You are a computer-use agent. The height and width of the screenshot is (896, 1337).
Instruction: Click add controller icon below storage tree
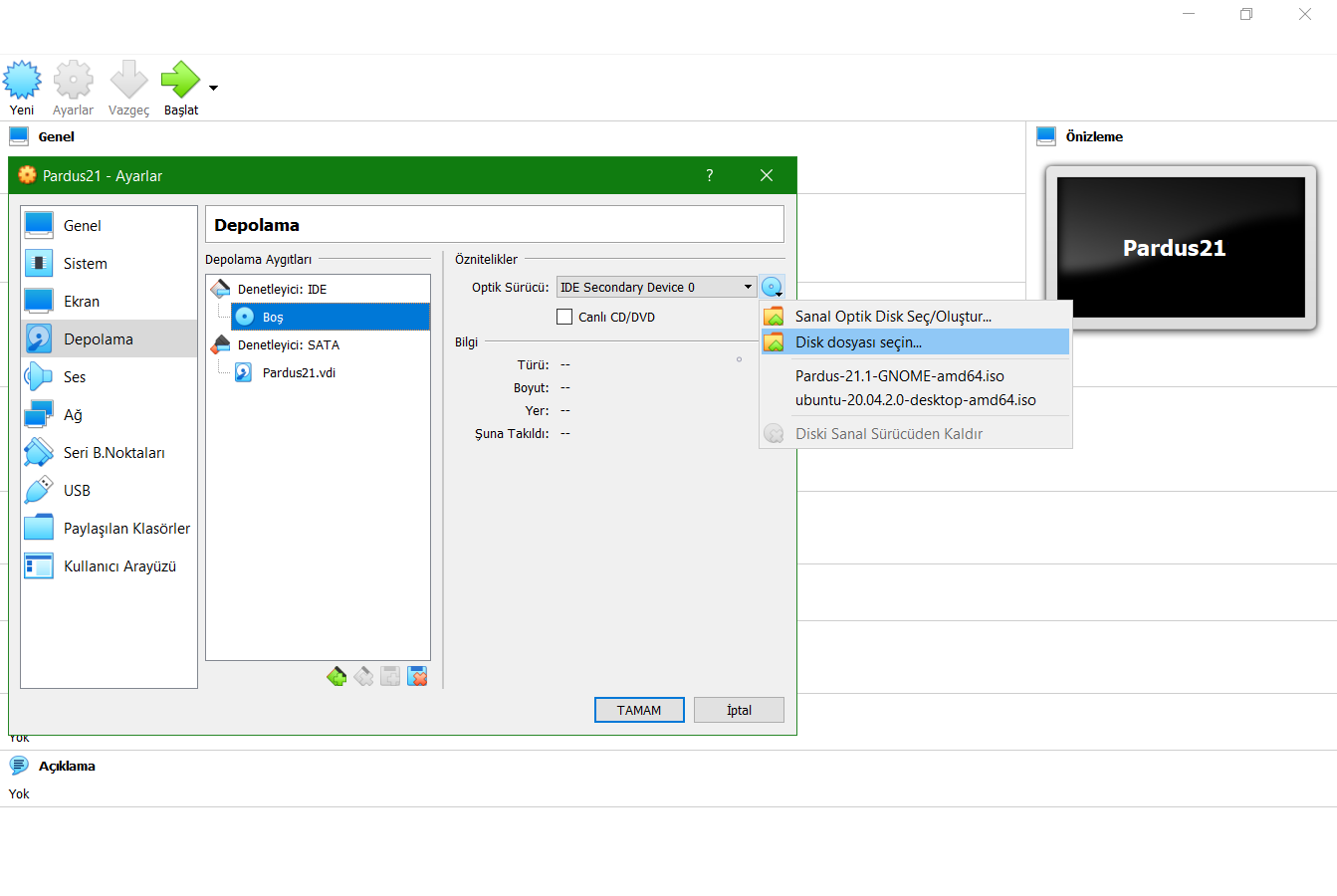[336, 677]
